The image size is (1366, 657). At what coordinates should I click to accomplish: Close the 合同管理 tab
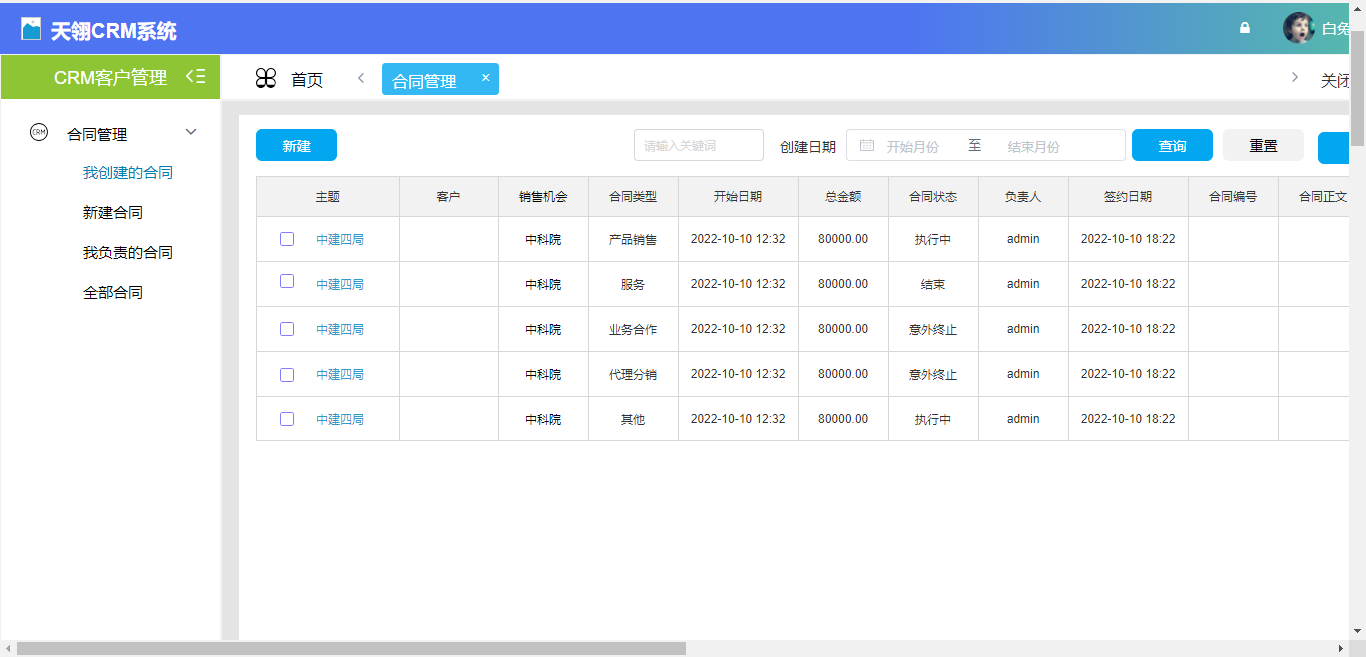pos(486,78)
